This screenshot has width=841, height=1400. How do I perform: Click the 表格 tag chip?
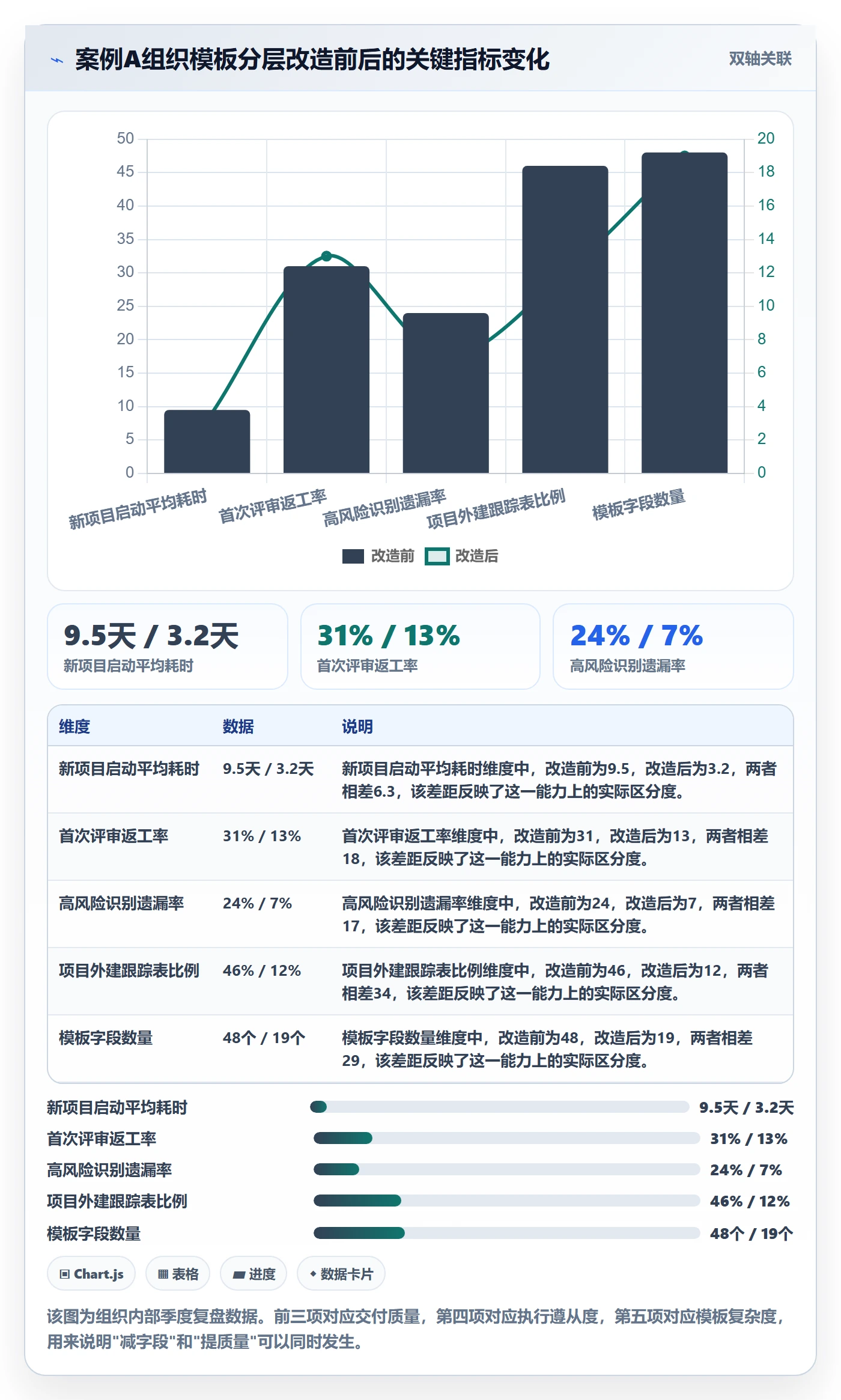pyautogui.click(x=178, y=1274)
